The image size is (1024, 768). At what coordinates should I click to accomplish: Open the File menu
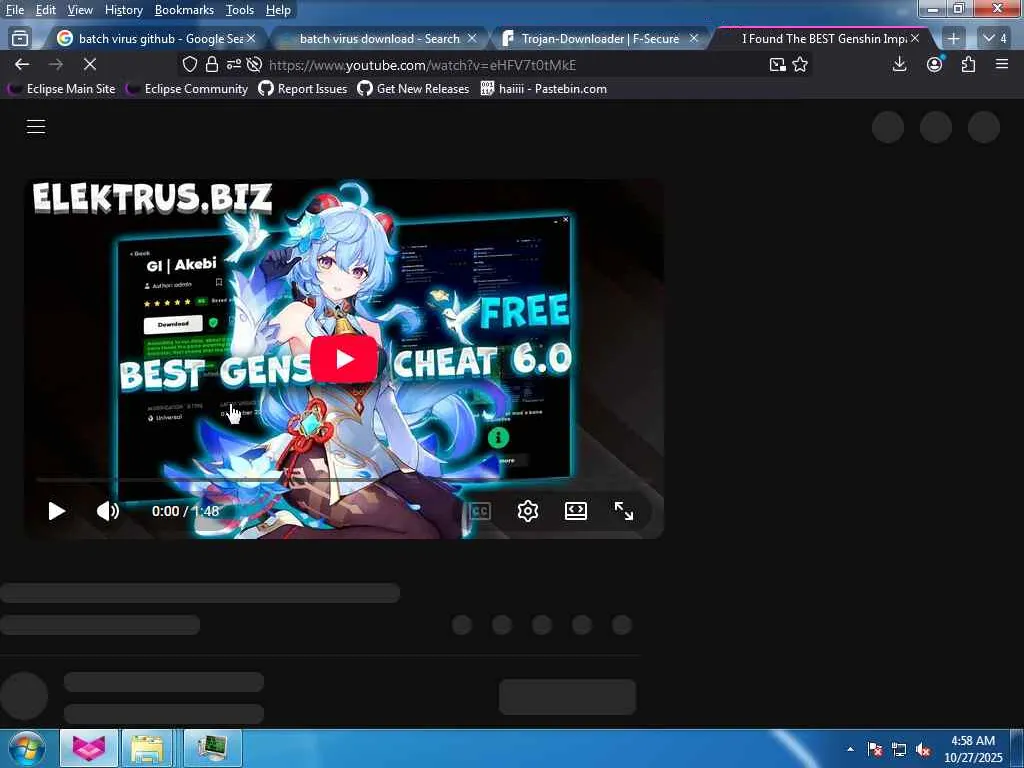tap(14, 10)
